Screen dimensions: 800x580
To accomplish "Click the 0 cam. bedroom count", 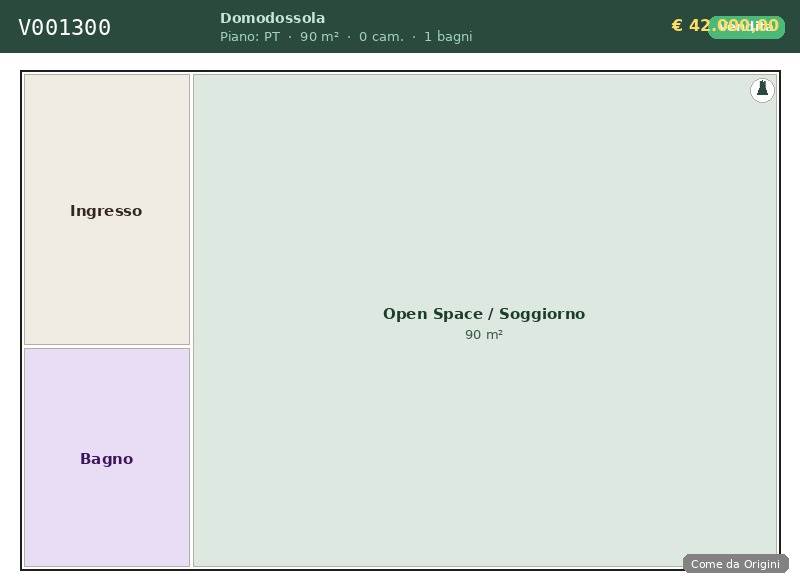I will pos(381,37).
